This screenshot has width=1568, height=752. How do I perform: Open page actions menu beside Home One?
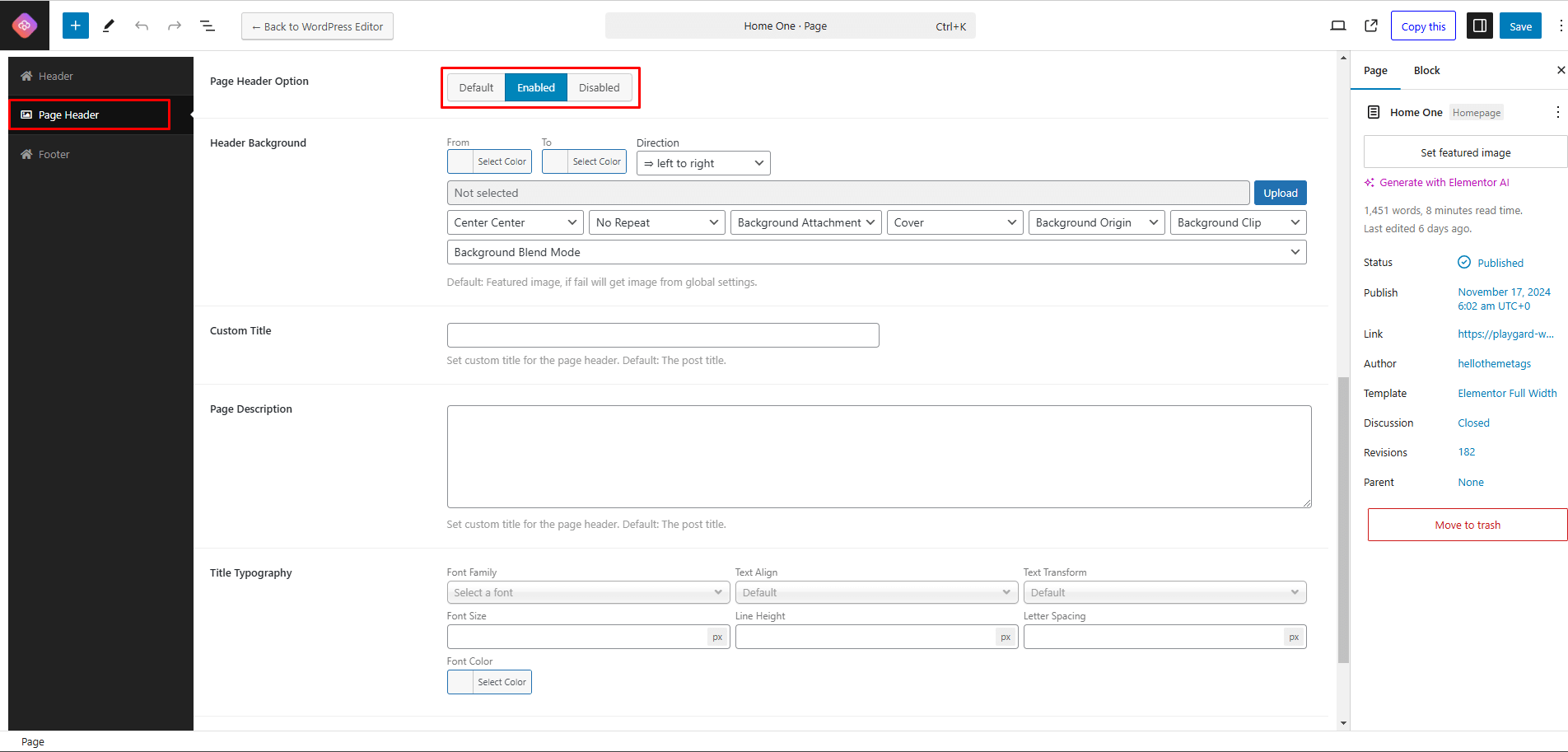click(x=1557, y=112)
